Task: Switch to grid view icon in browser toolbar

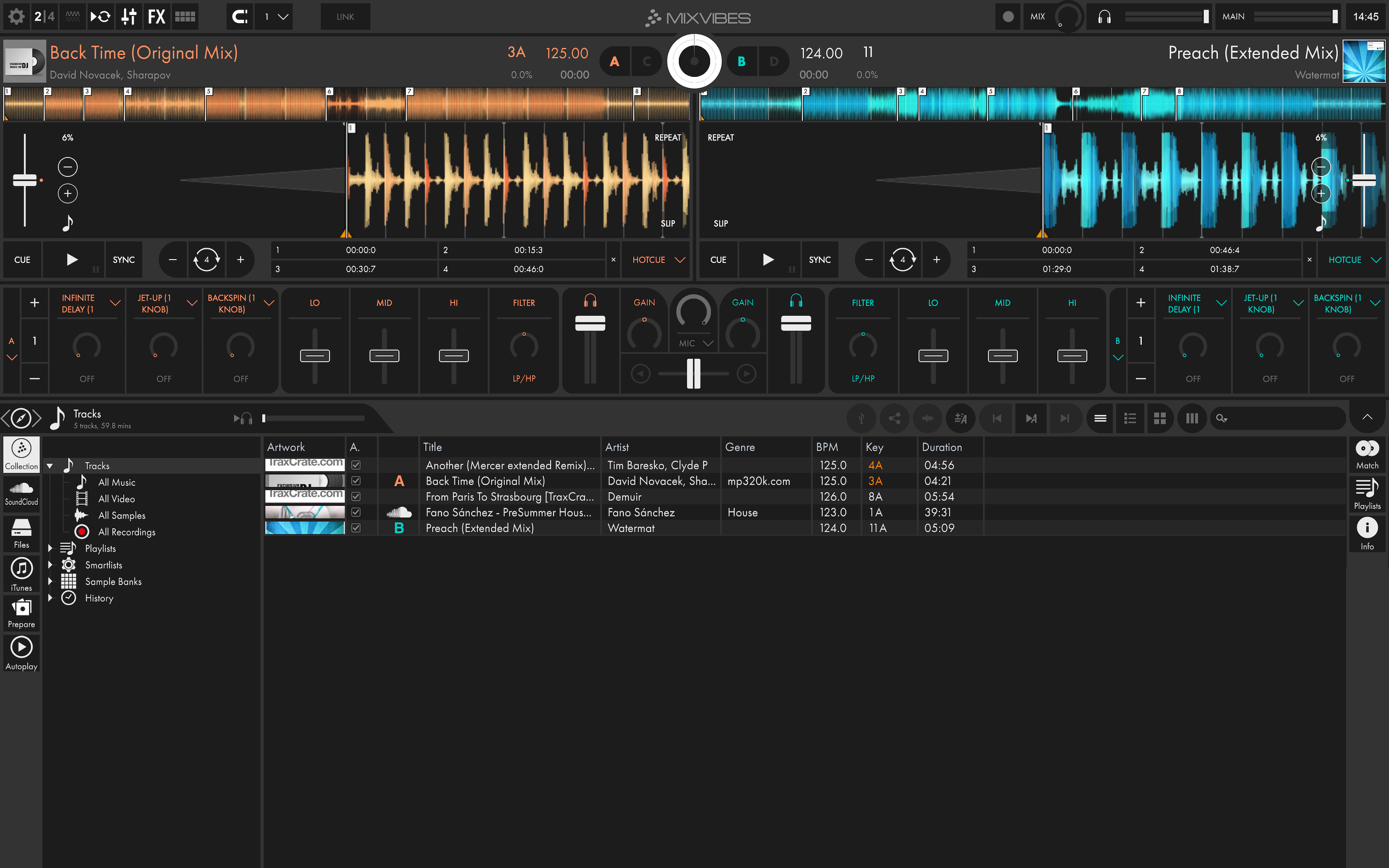Action: [x=1160, y=418]
